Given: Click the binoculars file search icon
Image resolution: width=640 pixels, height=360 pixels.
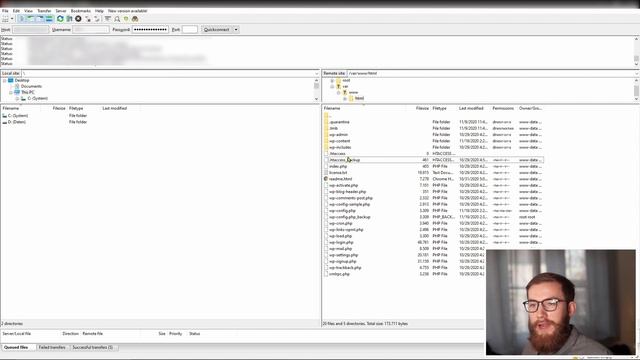Looking at the screenshot, I should (135, 19).
